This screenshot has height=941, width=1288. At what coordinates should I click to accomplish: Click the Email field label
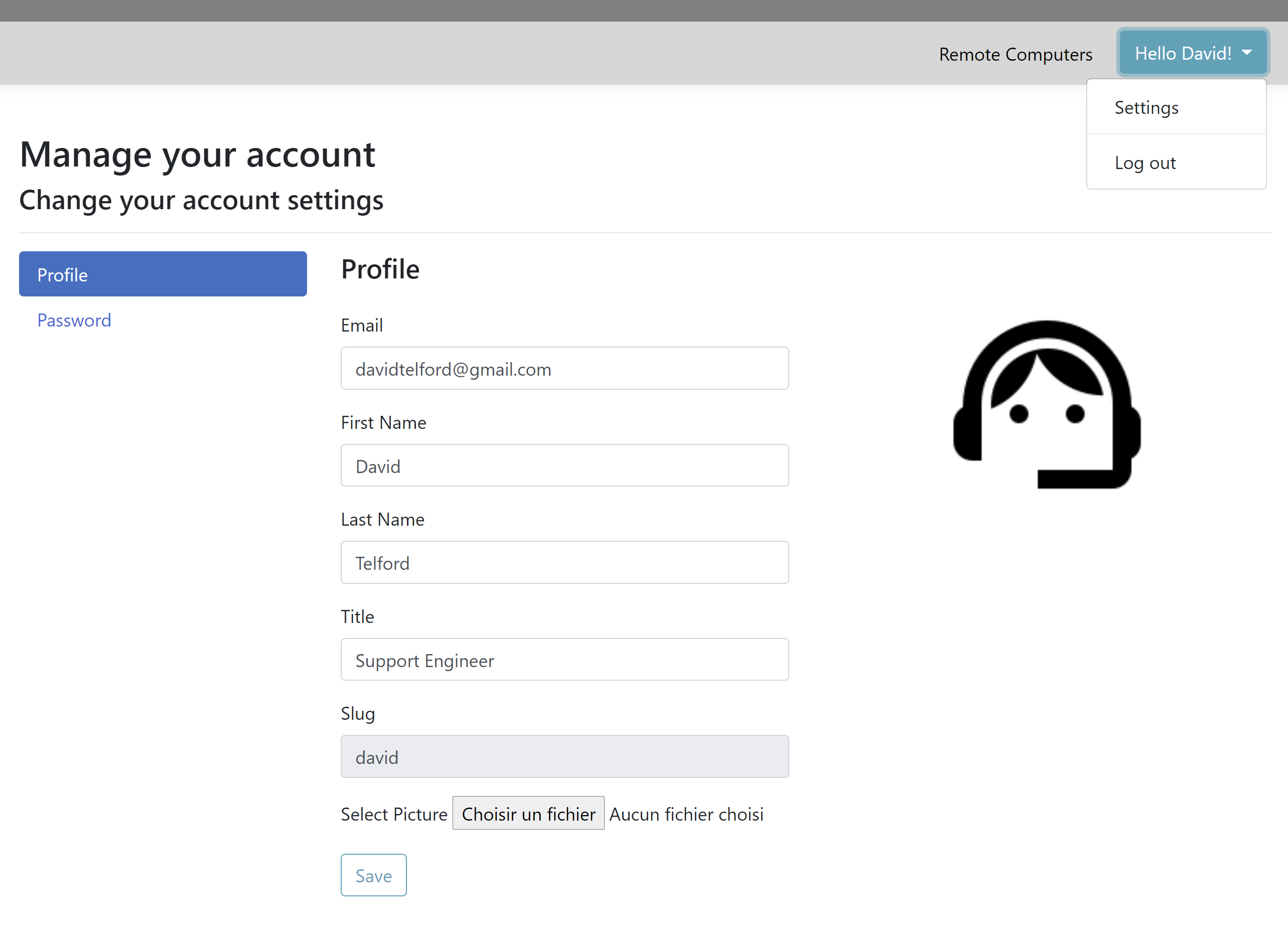click(362, 325)
